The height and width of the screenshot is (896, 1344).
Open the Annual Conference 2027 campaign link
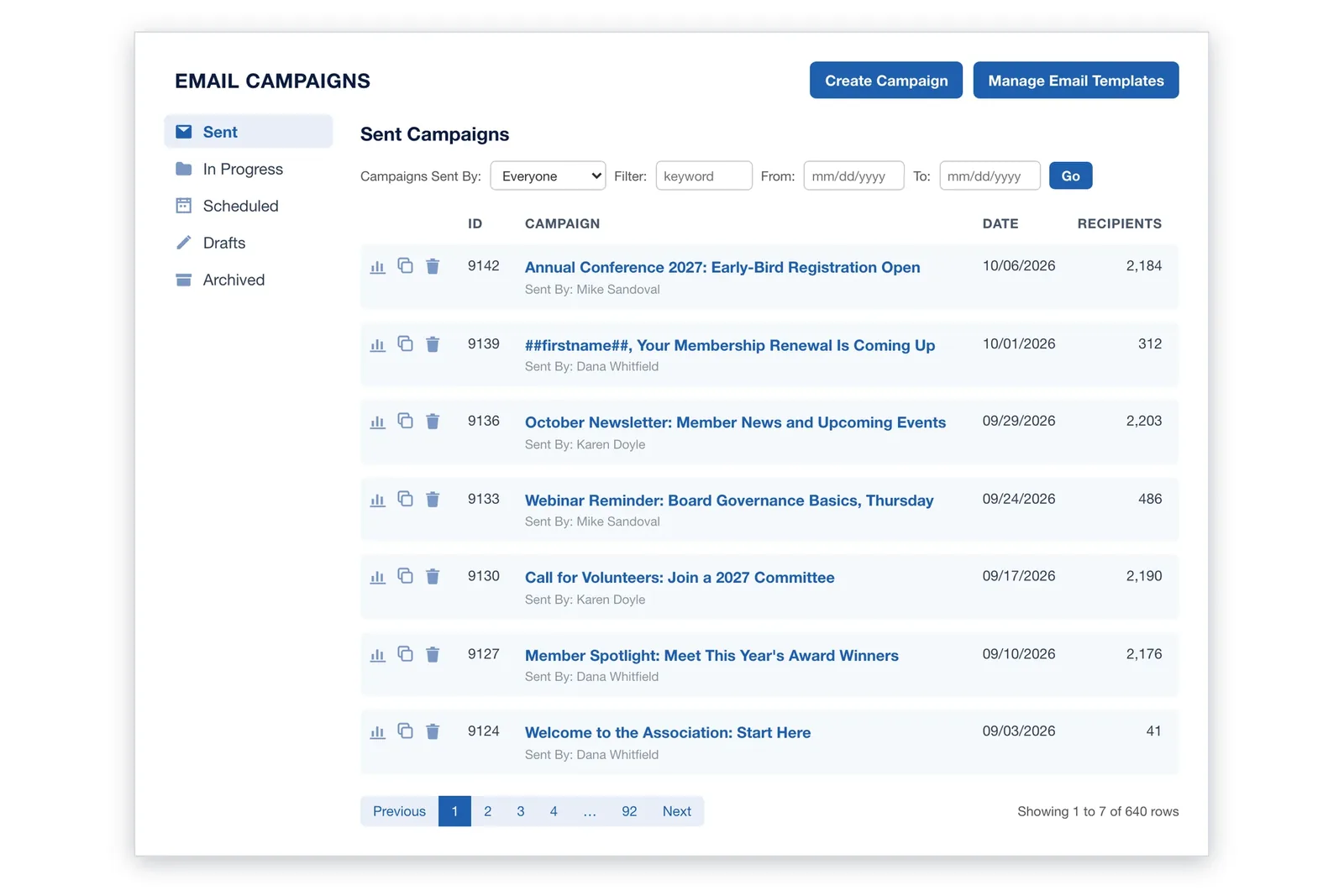coord(722,267)
